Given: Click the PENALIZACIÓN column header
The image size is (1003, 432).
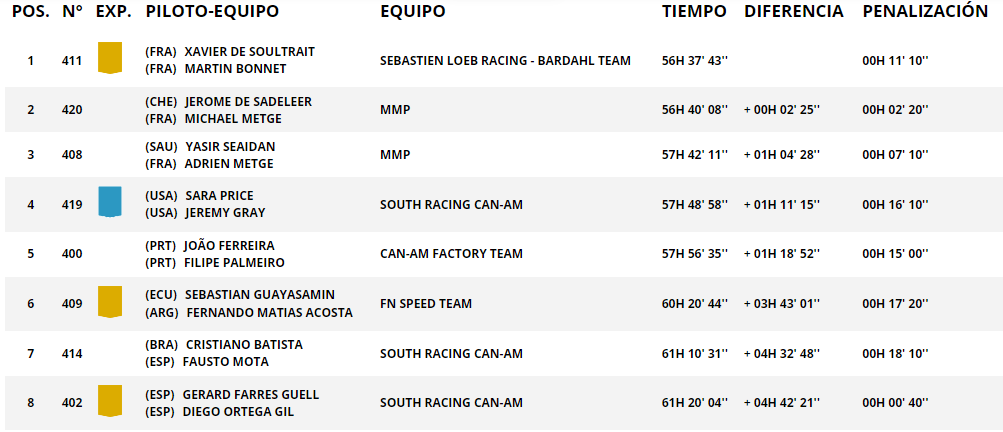Looking at the screenshot, I should (x=926, y=12).
